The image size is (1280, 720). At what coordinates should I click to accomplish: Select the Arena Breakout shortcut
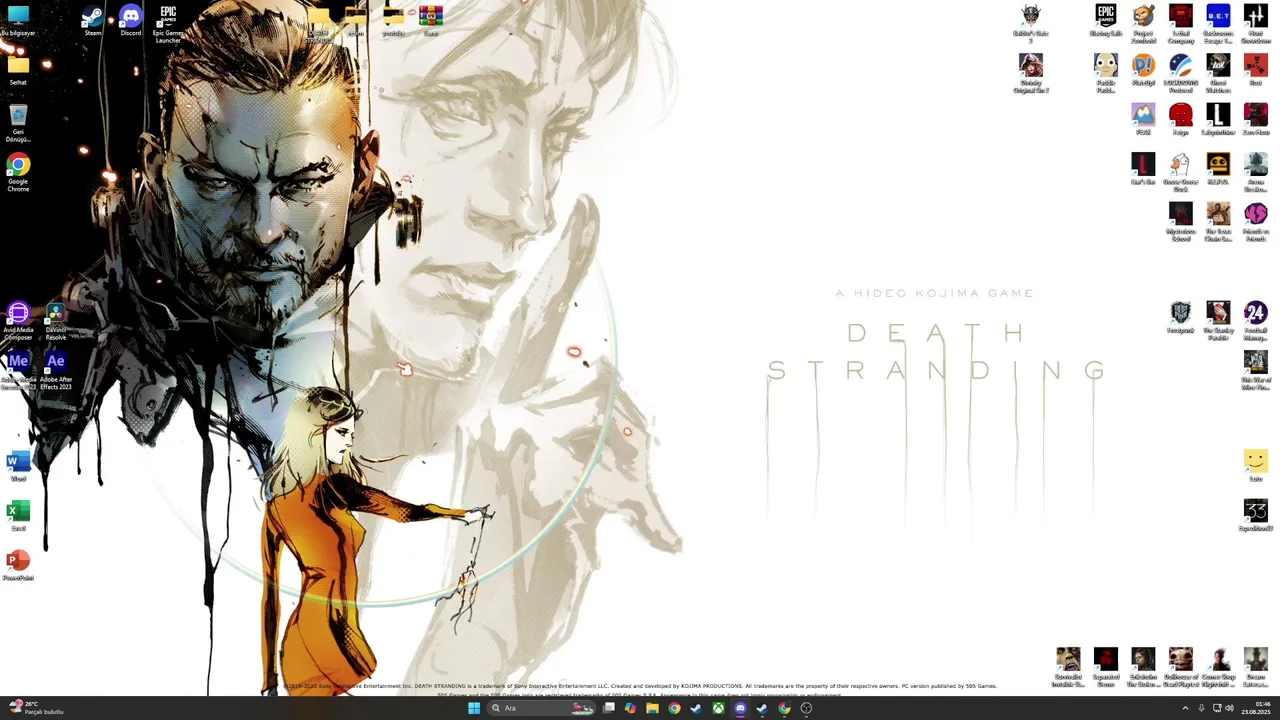pyautogui.click(x=1256, y=172)
